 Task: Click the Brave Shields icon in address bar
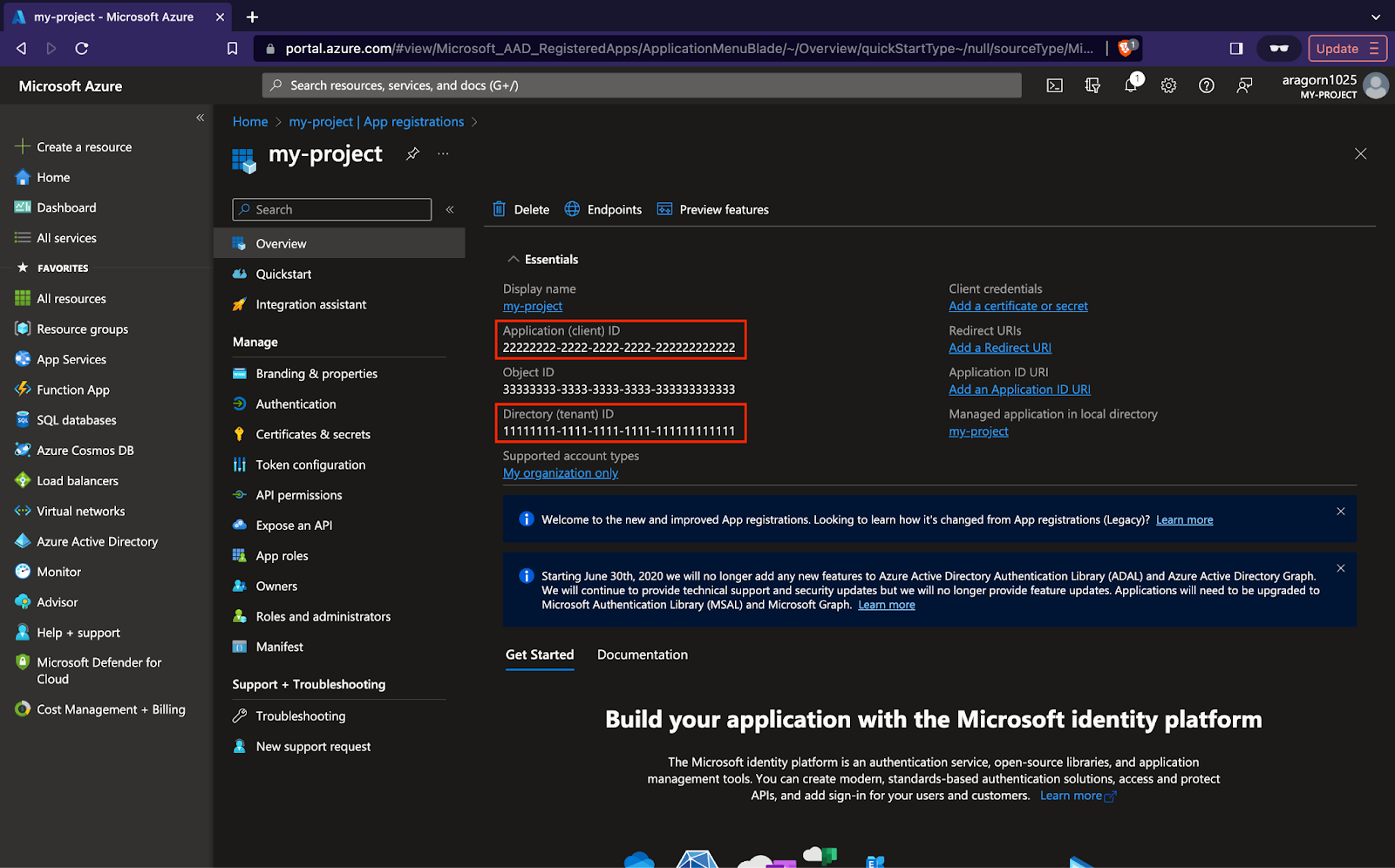click(1127, 48)
